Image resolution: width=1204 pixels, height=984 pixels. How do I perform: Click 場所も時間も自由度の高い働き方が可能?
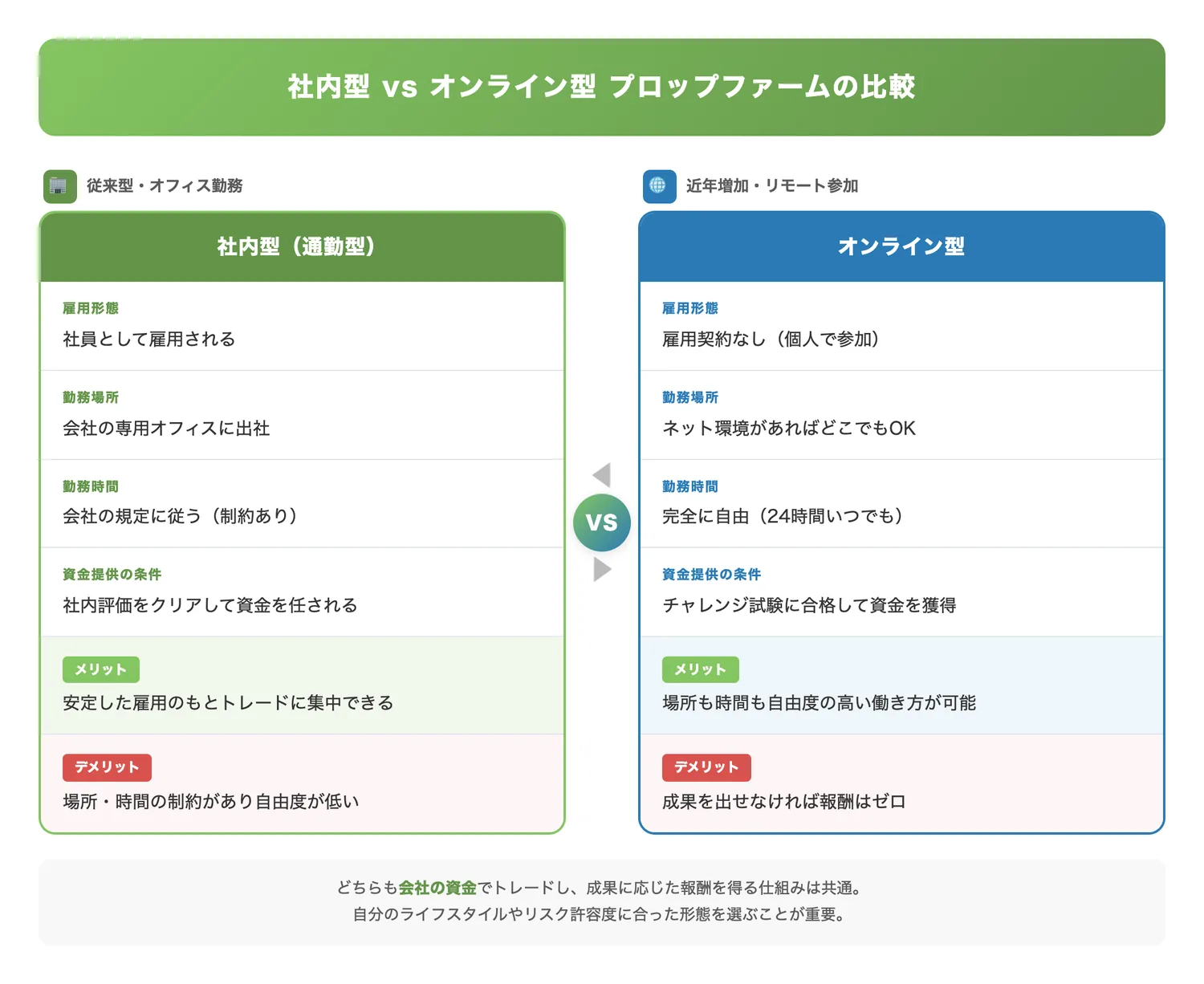tap(820, 703)
